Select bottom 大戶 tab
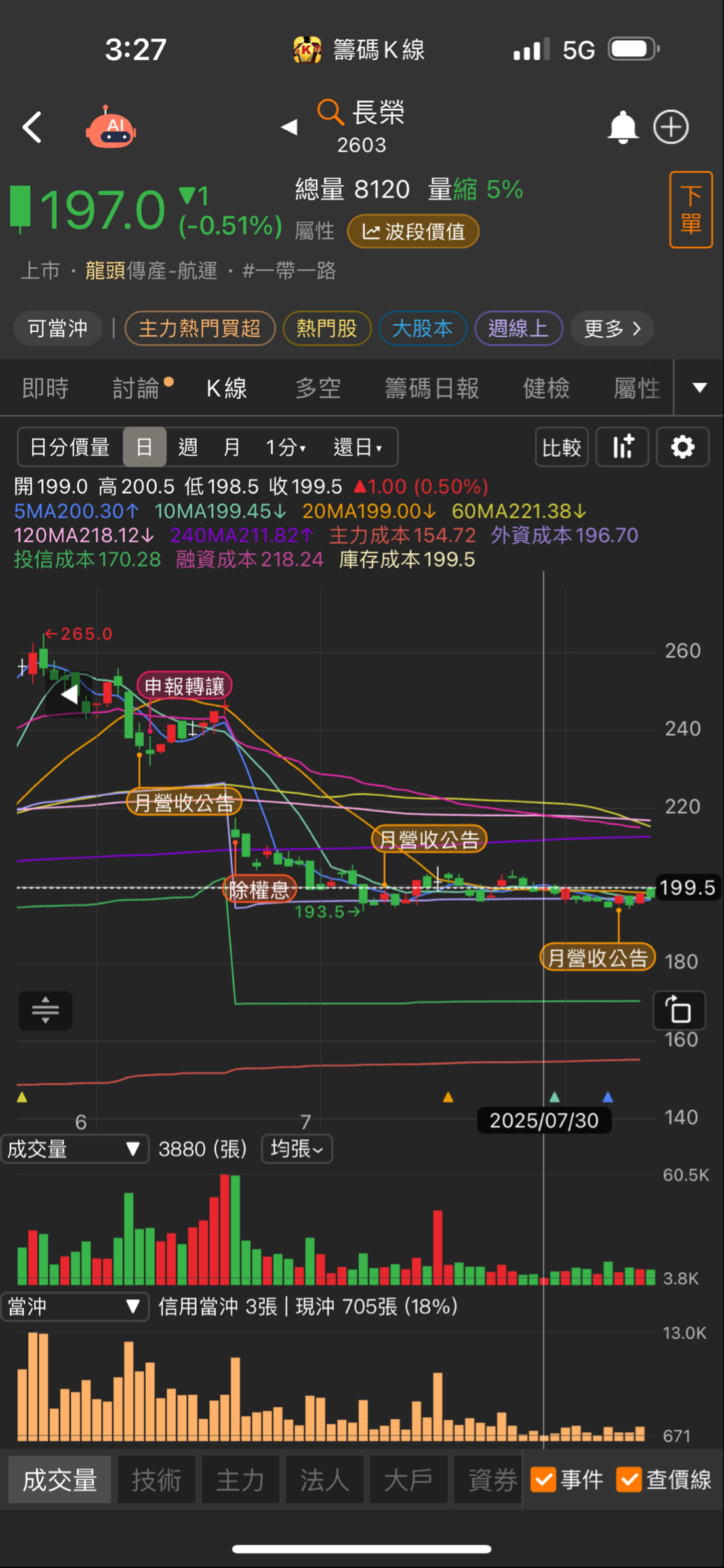Image resolution: width=724 pixels, height=1568 pixels. tap(408, 1480)
